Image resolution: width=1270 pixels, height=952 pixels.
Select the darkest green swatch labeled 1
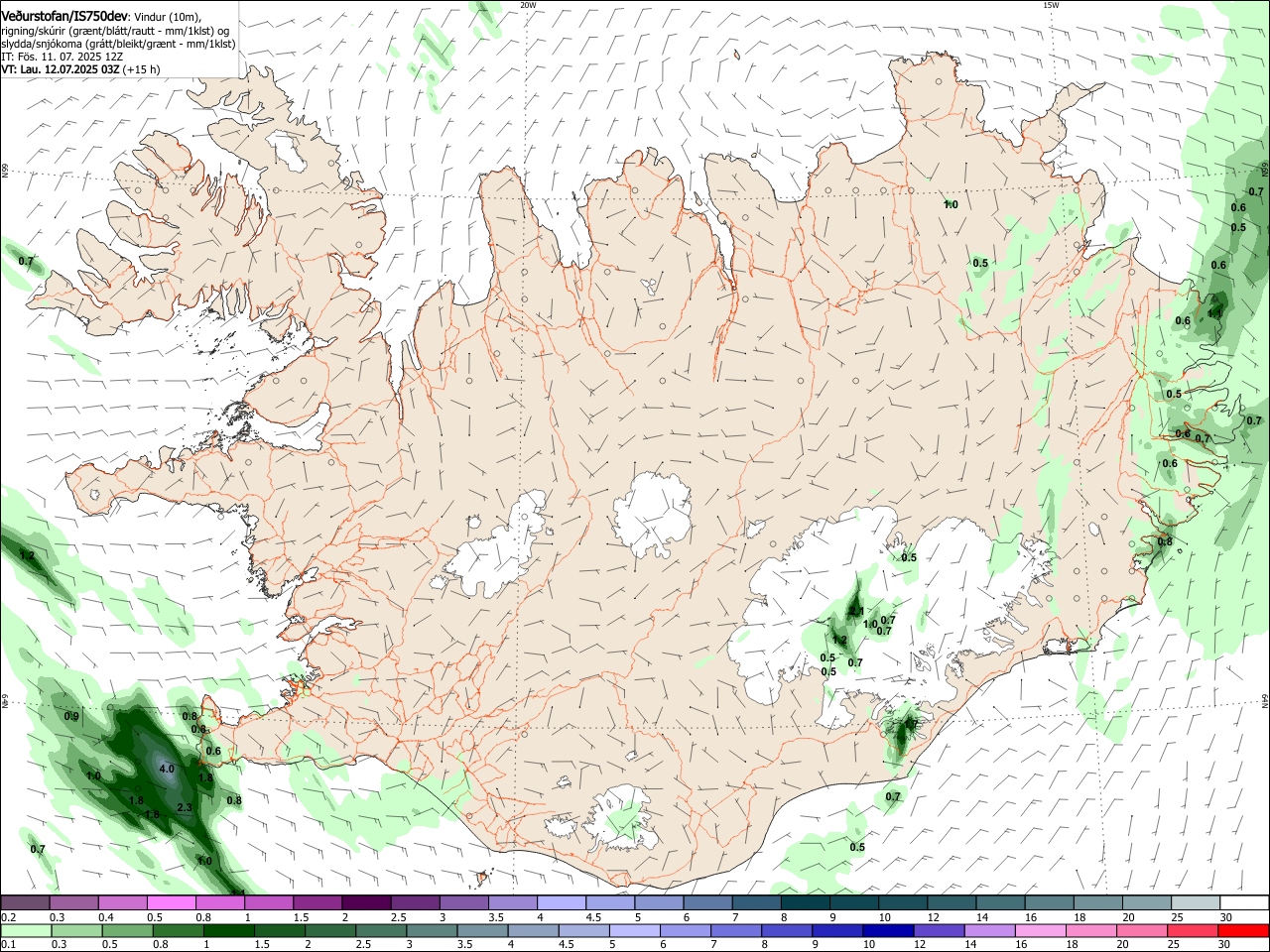228,931
